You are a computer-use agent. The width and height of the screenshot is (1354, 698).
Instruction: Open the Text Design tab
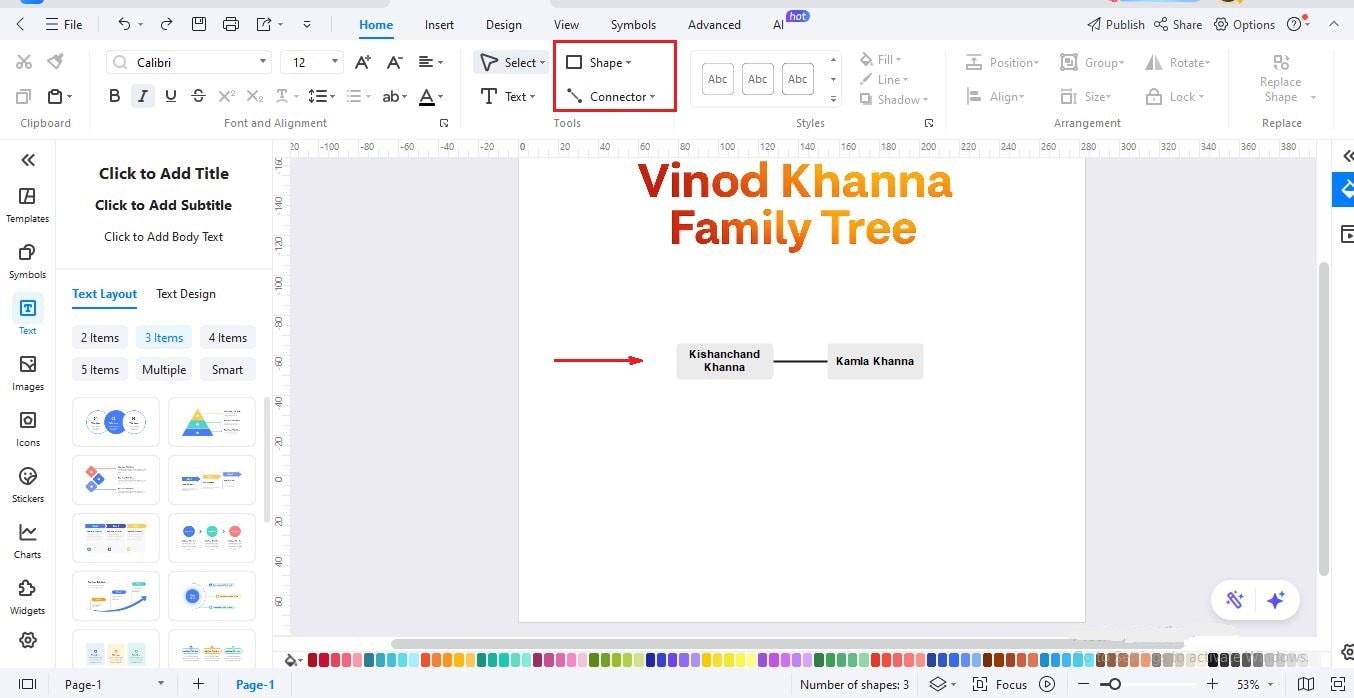click(185, 293)
